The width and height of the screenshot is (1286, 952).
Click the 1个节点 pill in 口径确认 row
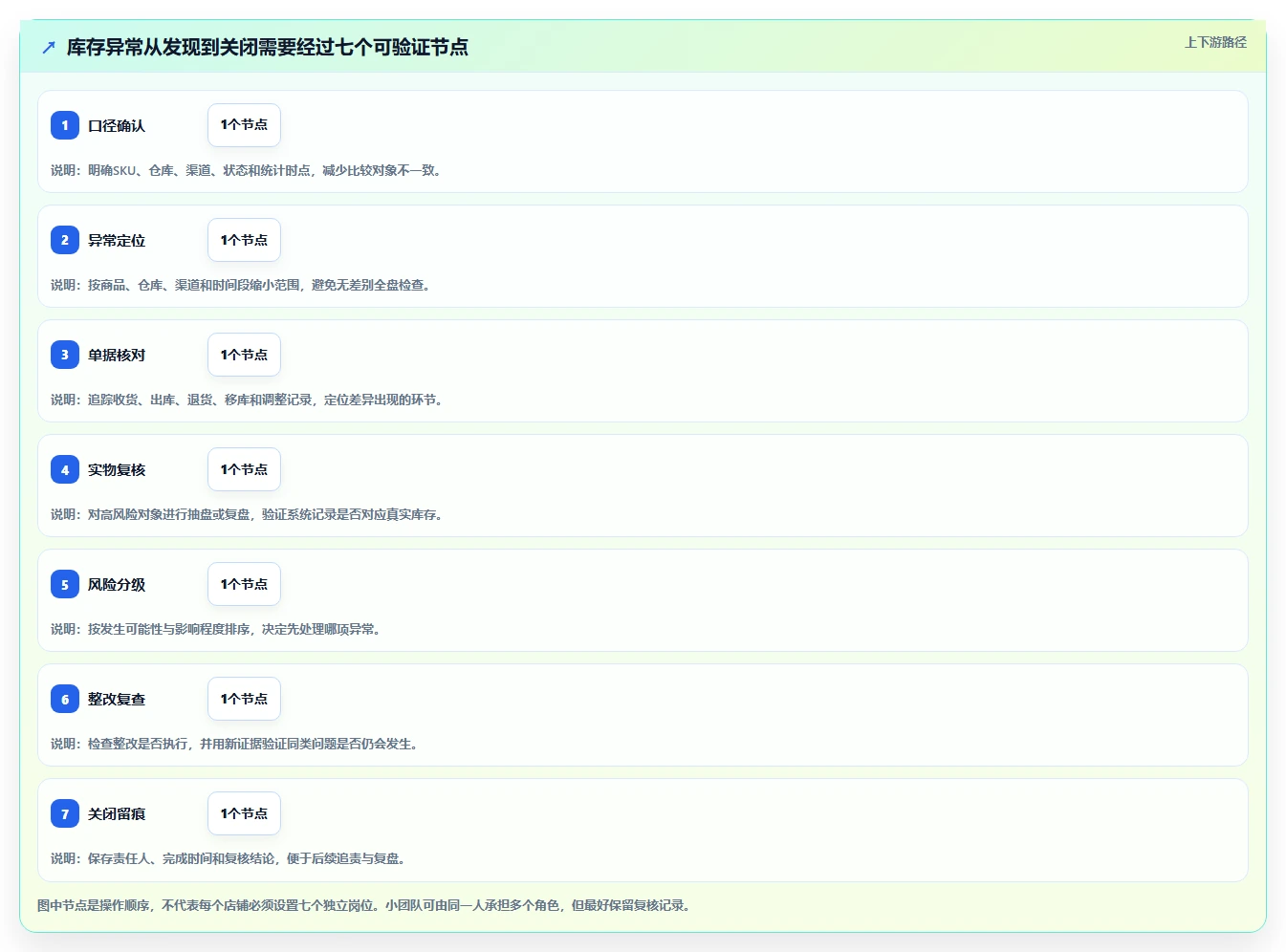click(x=244, y=125)
